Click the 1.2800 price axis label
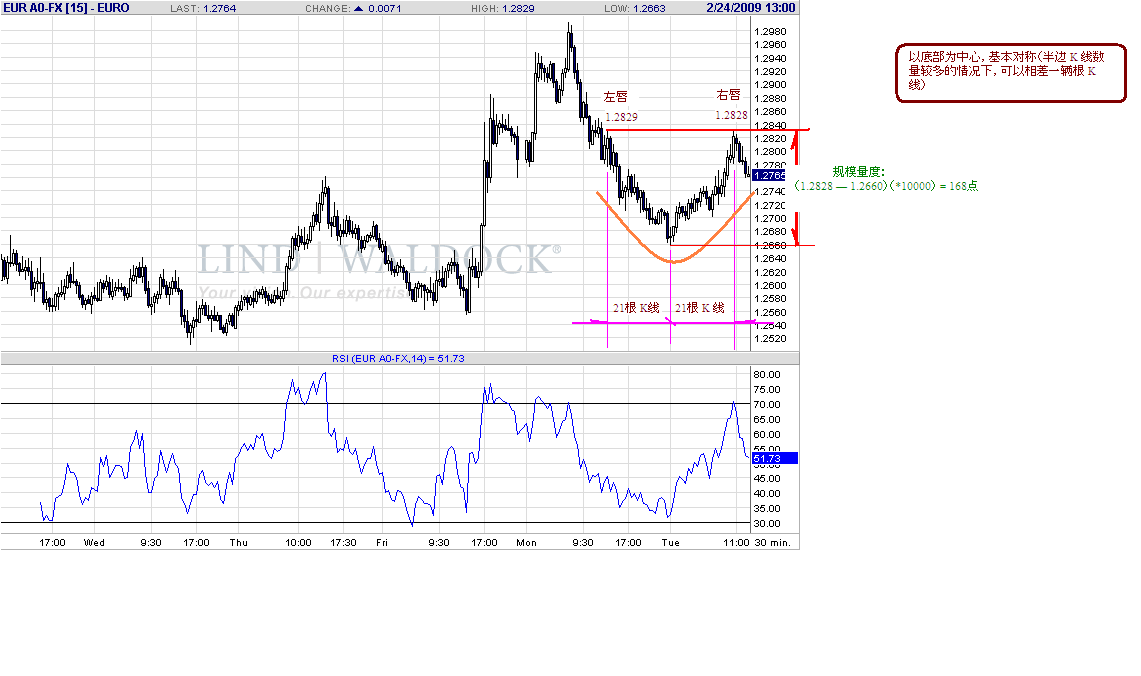The width and height of the screenshot is (1141, 676). 770,152
